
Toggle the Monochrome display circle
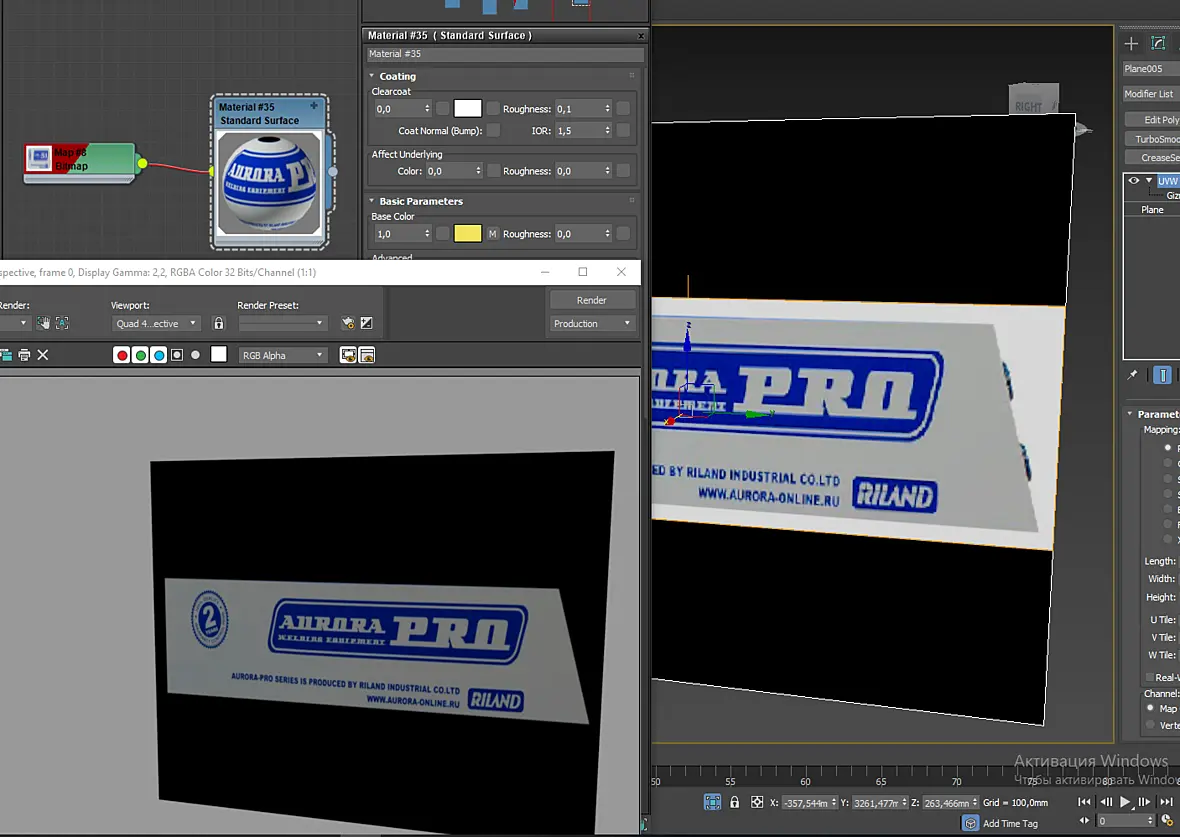(196, 355)
